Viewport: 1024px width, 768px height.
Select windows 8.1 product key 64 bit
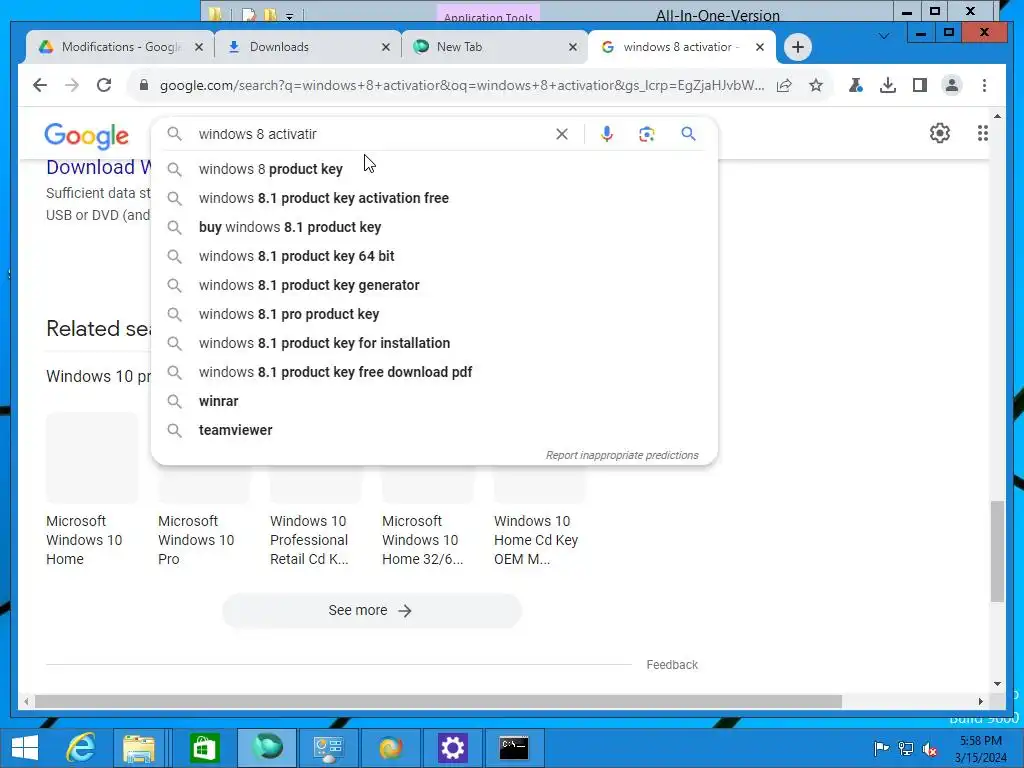(434, 256)
